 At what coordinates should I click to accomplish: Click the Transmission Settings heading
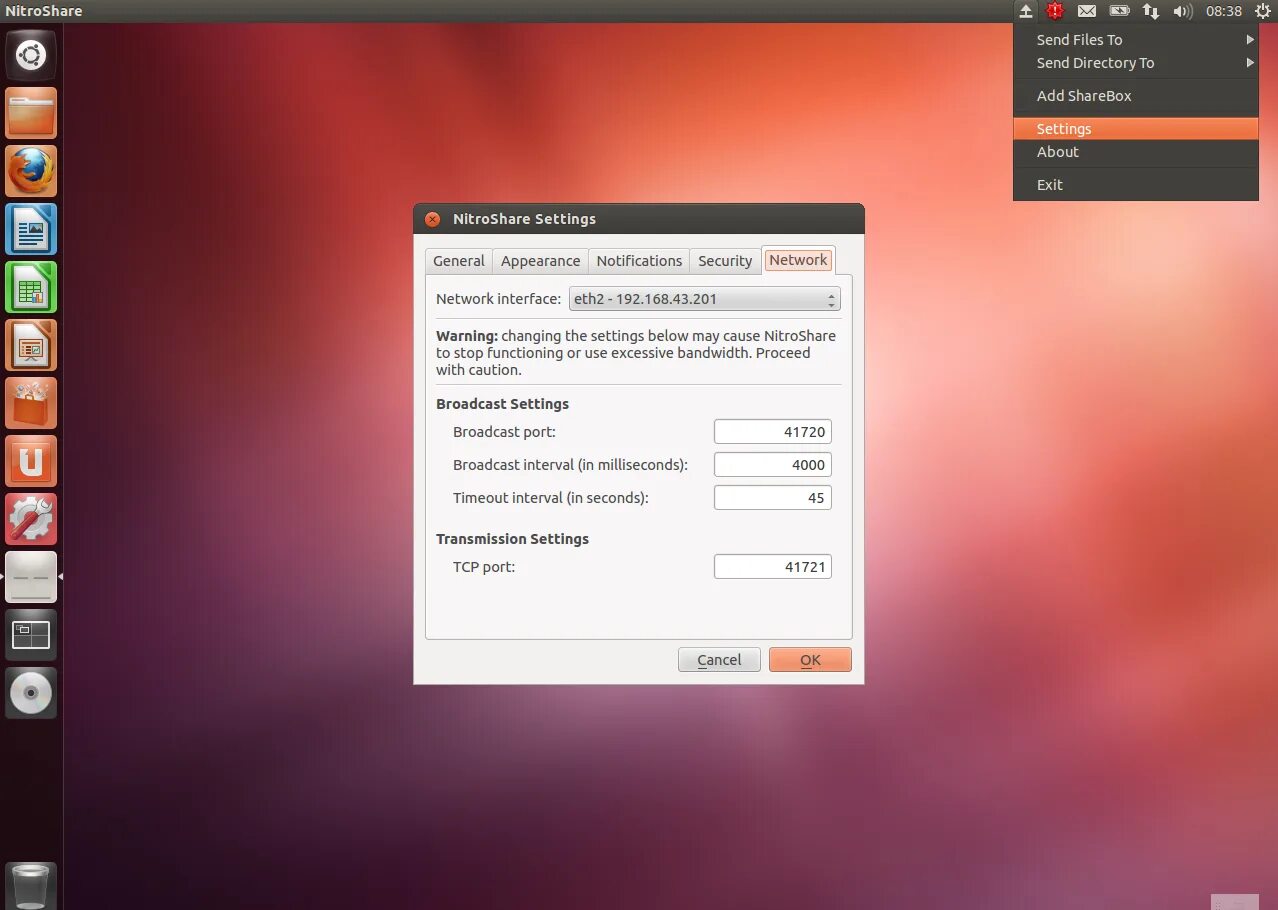512,539
